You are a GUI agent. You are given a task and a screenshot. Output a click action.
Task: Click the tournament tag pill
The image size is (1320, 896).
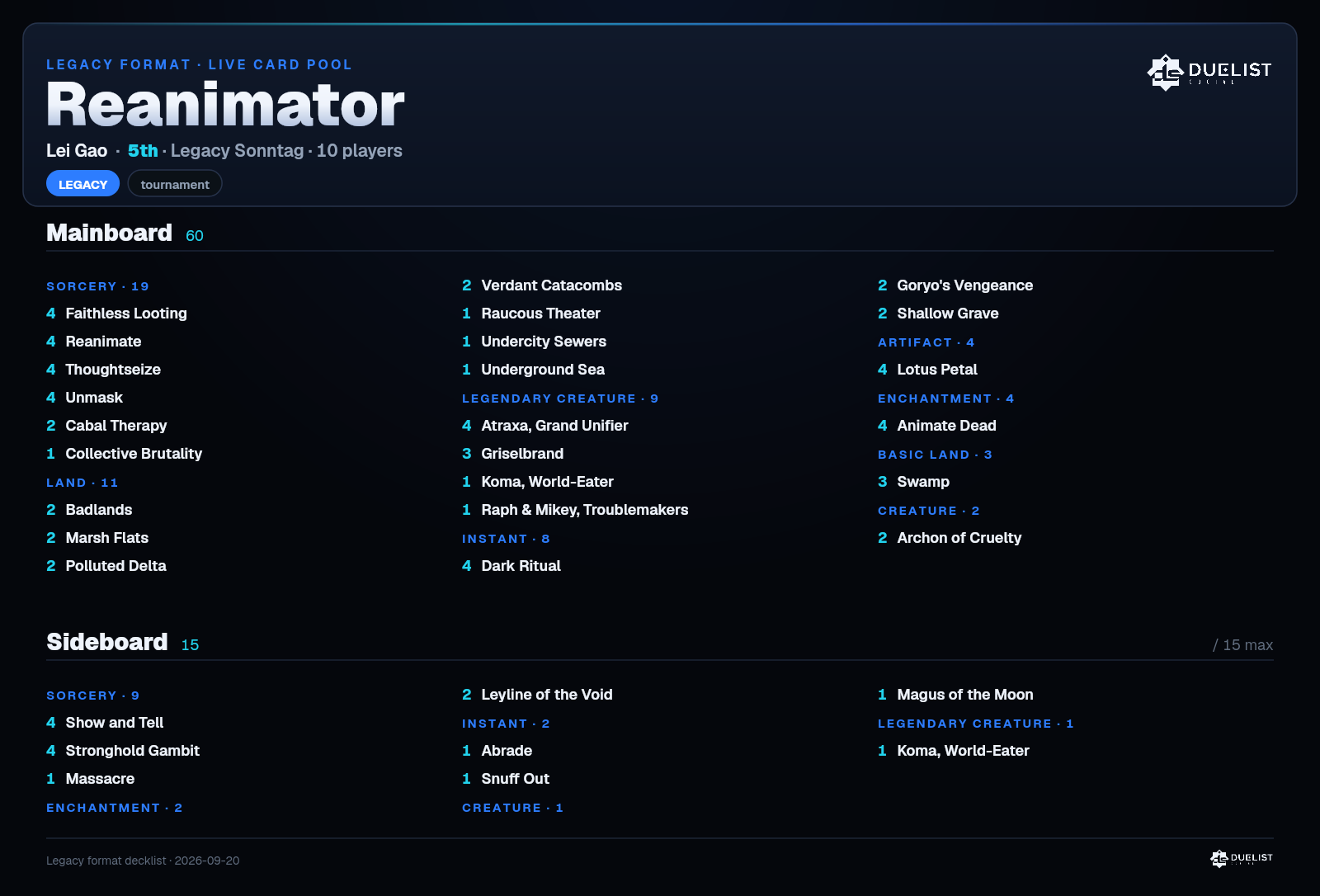(175, 184)
